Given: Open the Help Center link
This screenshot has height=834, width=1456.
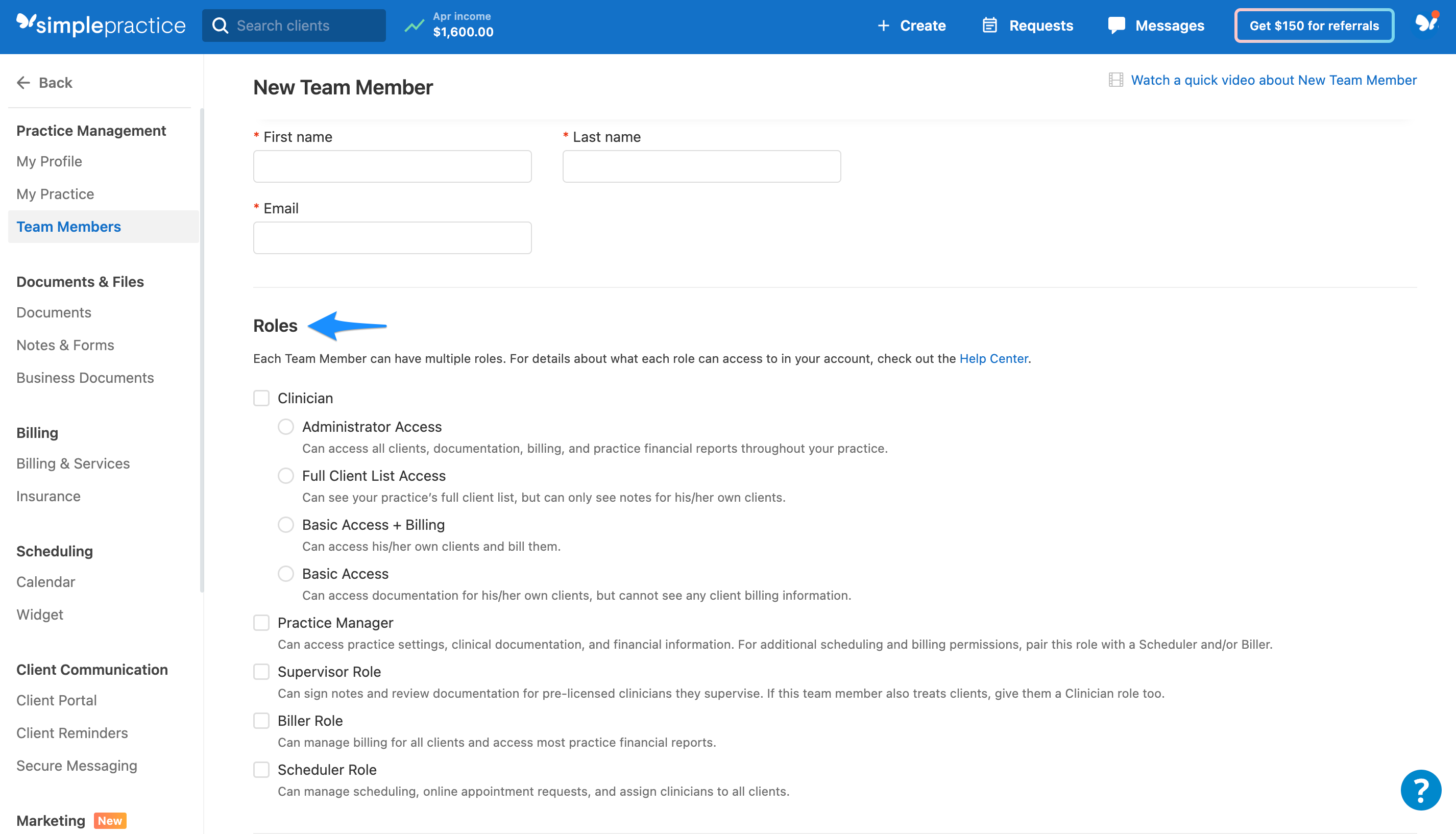Looking at the screenshot, I should [994, 359].
